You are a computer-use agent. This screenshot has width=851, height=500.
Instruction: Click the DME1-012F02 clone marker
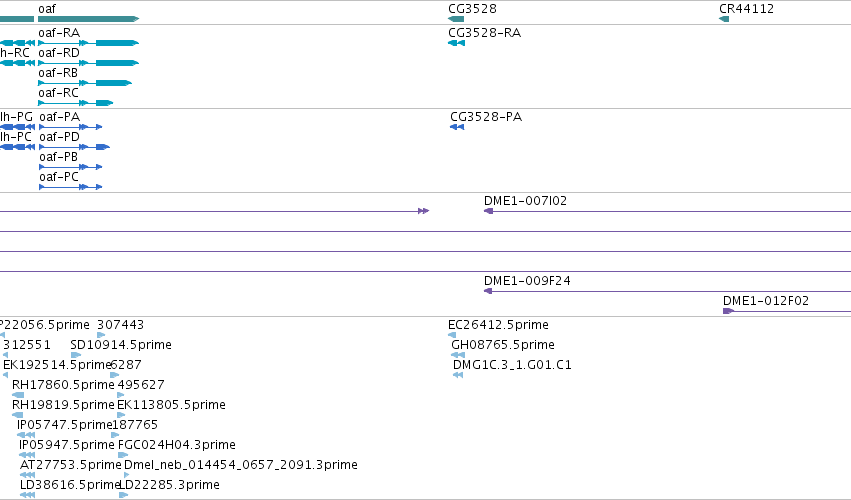(x=728, y=311)
